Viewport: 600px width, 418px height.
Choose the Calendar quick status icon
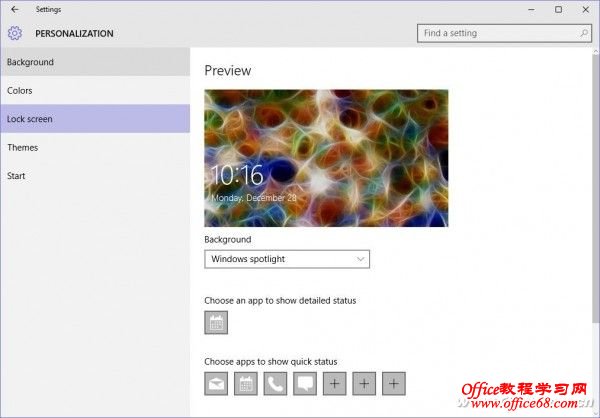click(246, 383)
